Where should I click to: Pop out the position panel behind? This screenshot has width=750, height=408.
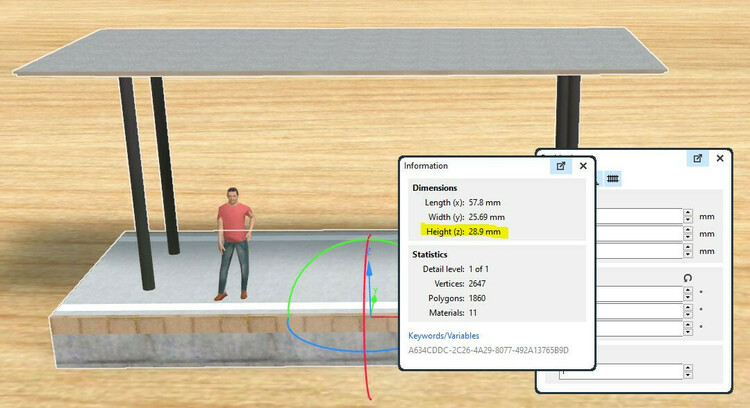click(x=697, y=158)
